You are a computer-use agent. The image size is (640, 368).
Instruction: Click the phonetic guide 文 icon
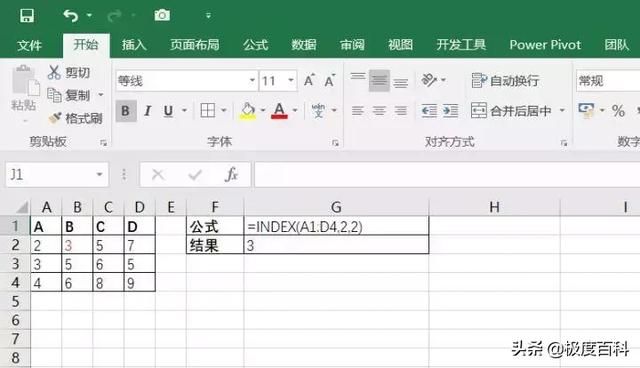click(318, 111)
